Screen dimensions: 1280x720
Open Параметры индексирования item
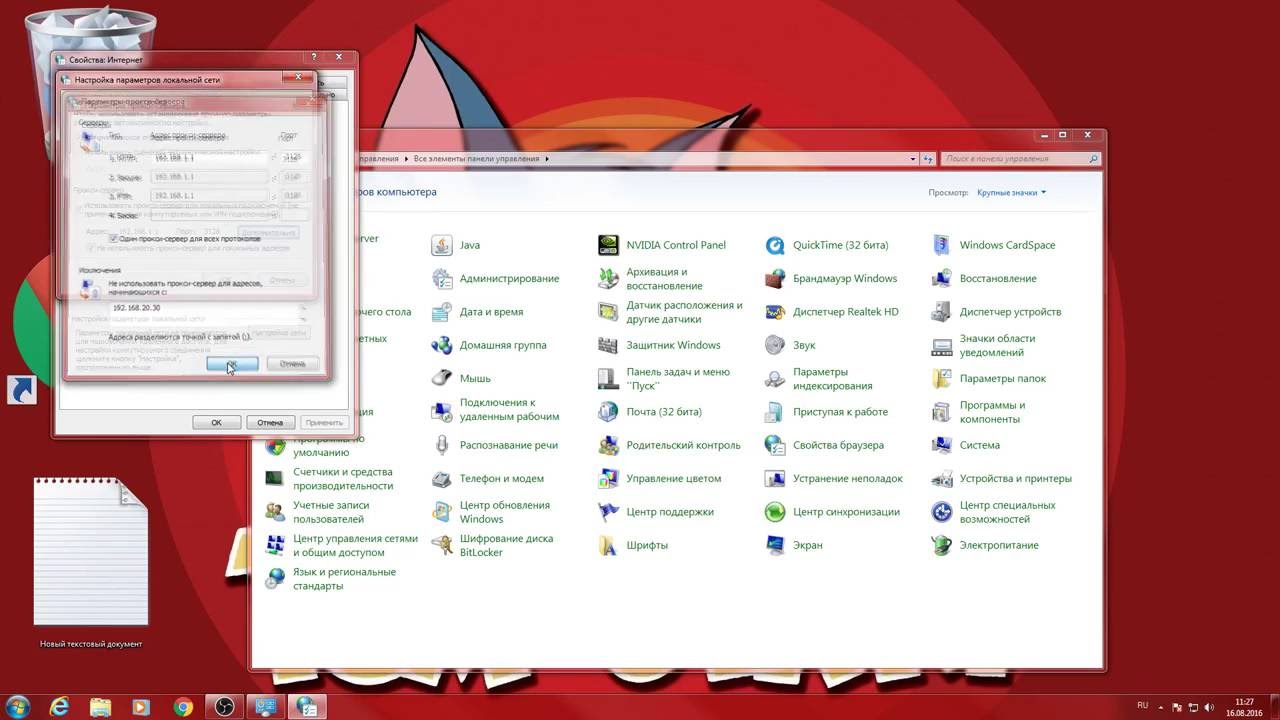click(819, 378)
